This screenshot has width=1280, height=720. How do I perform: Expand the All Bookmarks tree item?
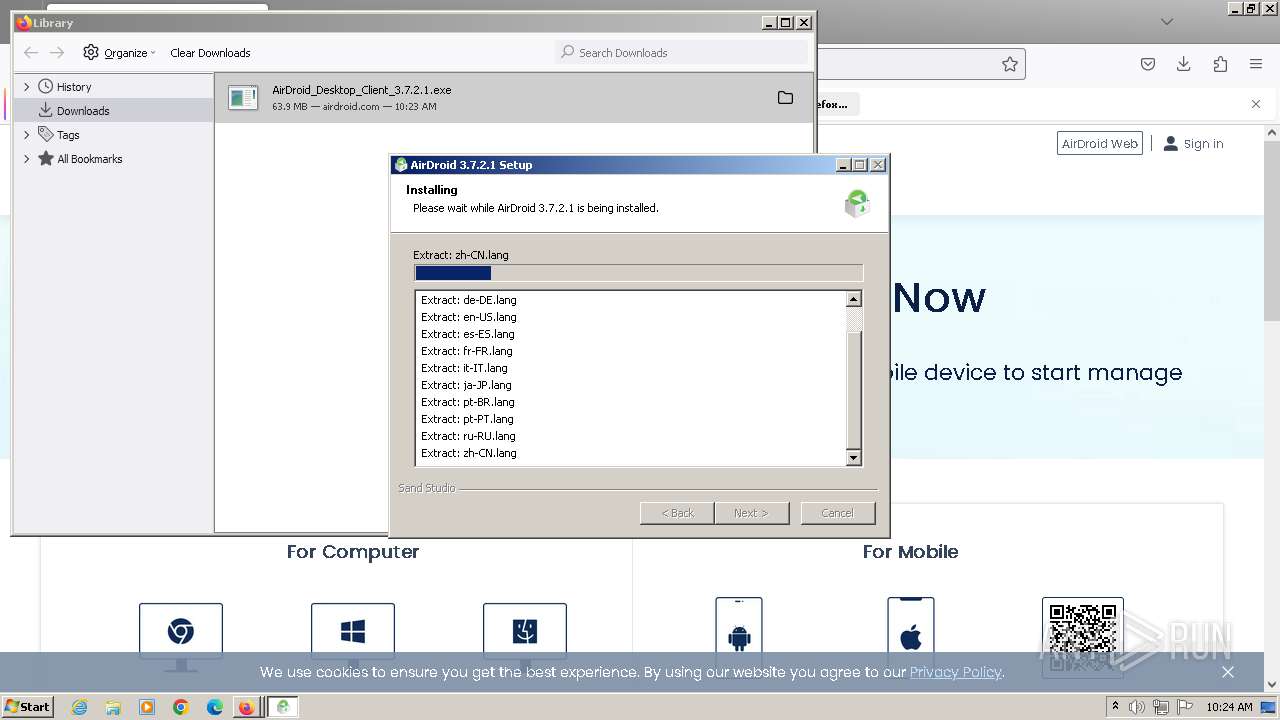tap(27, 159)
